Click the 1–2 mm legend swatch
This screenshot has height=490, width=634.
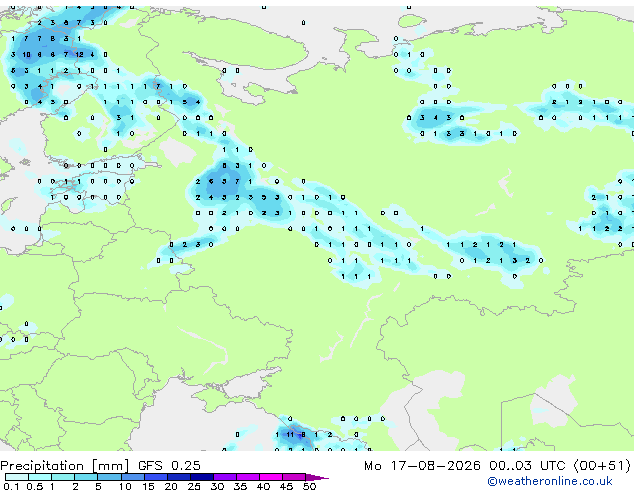pyautogui.click(x=63, y=477)
